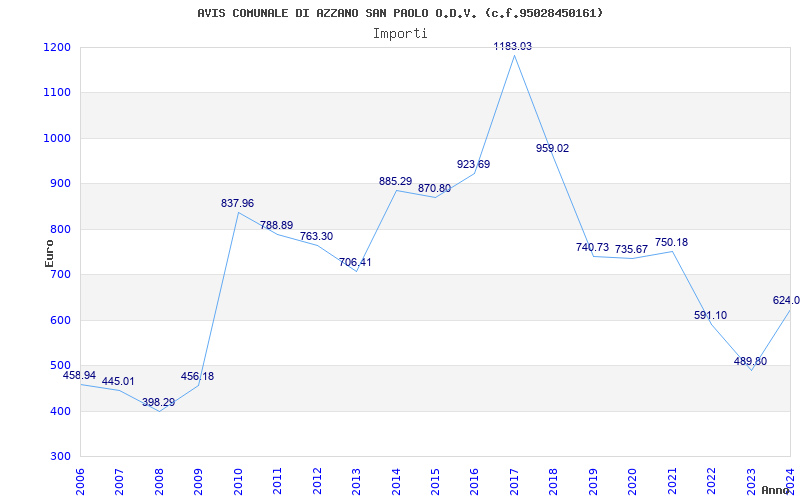Select the 740.73 data label
Viewport: 800px width, 500px height.
tap(592, 247)
